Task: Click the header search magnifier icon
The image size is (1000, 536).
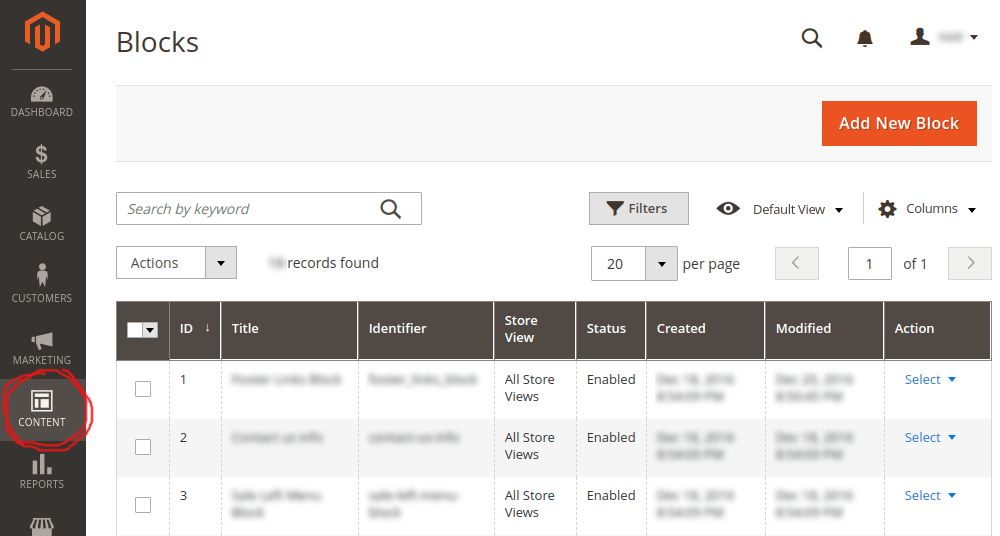Action: pos(812,38)
